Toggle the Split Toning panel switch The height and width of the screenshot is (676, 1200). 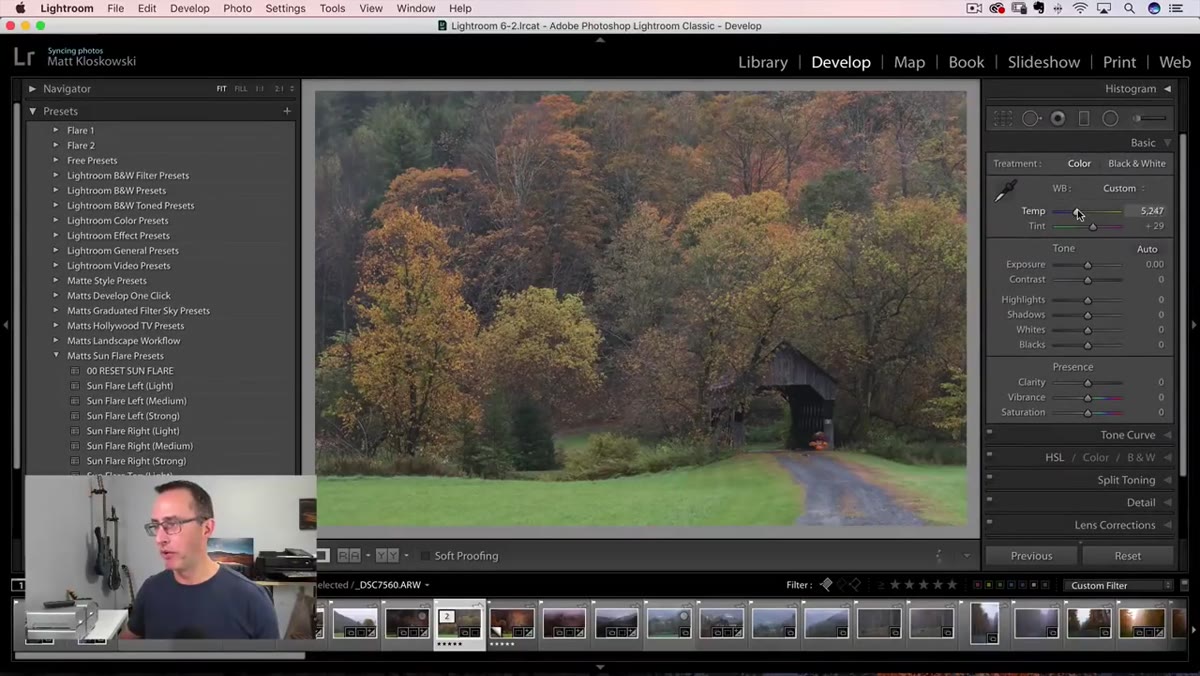coord(989,477)
